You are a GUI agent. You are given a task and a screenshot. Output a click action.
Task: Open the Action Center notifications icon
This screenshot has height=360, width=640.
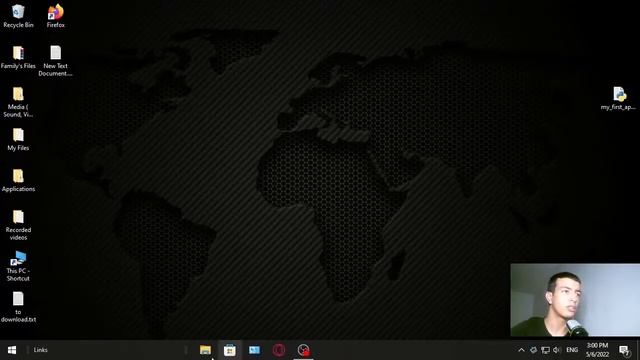click(x=624, y=350)
